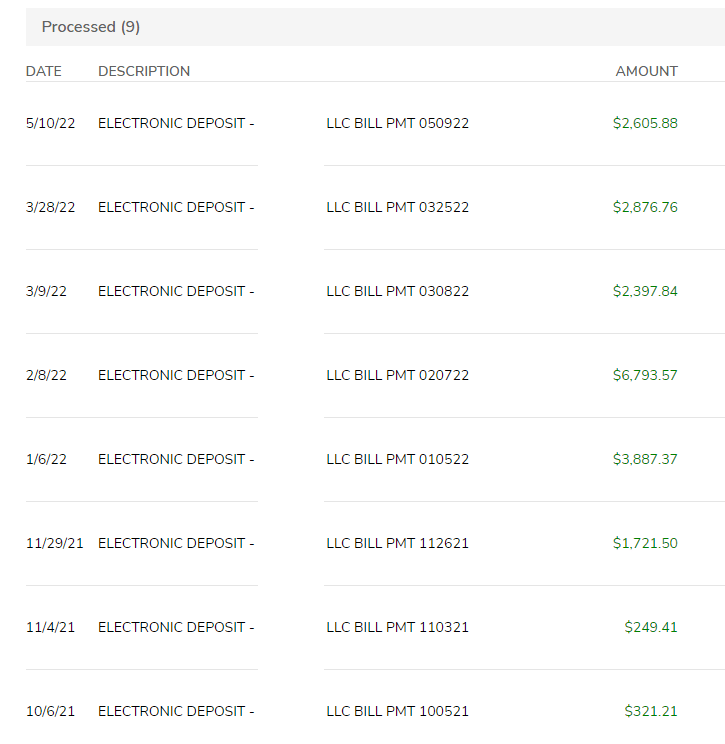The height and width of the screenshot is (744, 725).
Task: Collapse the Processed (9) section header
Action: click(375, 27)
